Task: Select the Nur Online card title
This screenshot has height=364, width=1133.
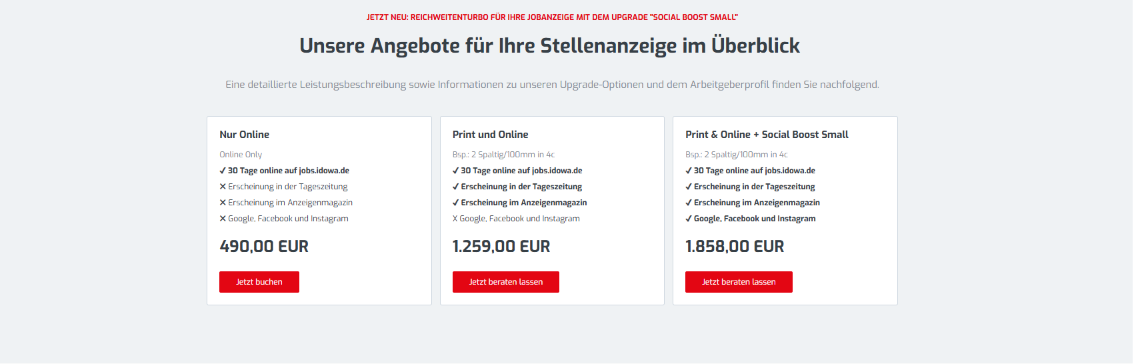Action: pyautogui.click(x=244, y=134)
